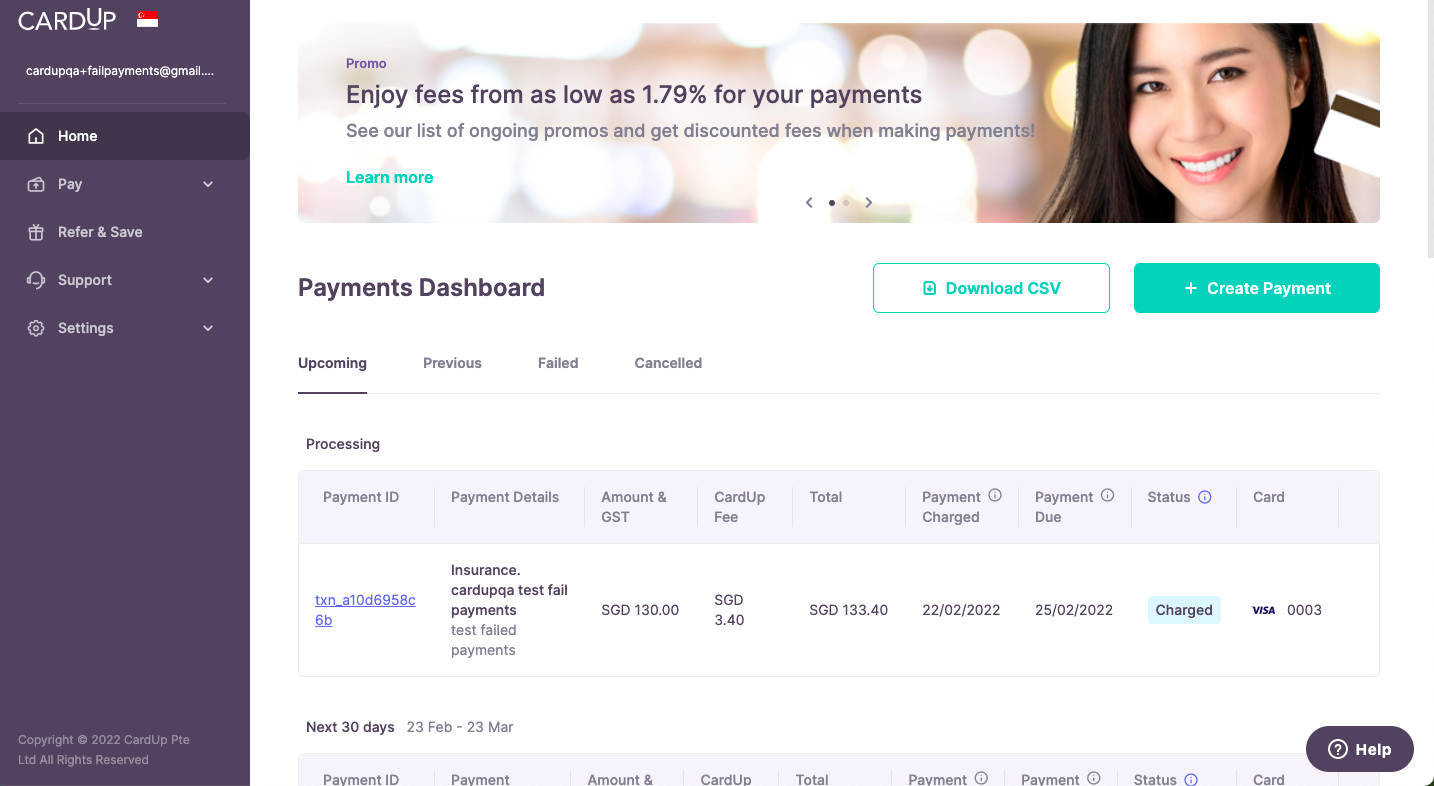Advance to next promo banner slide
This screenshot has width=1434, height=786.
click(x=869, y=203)
